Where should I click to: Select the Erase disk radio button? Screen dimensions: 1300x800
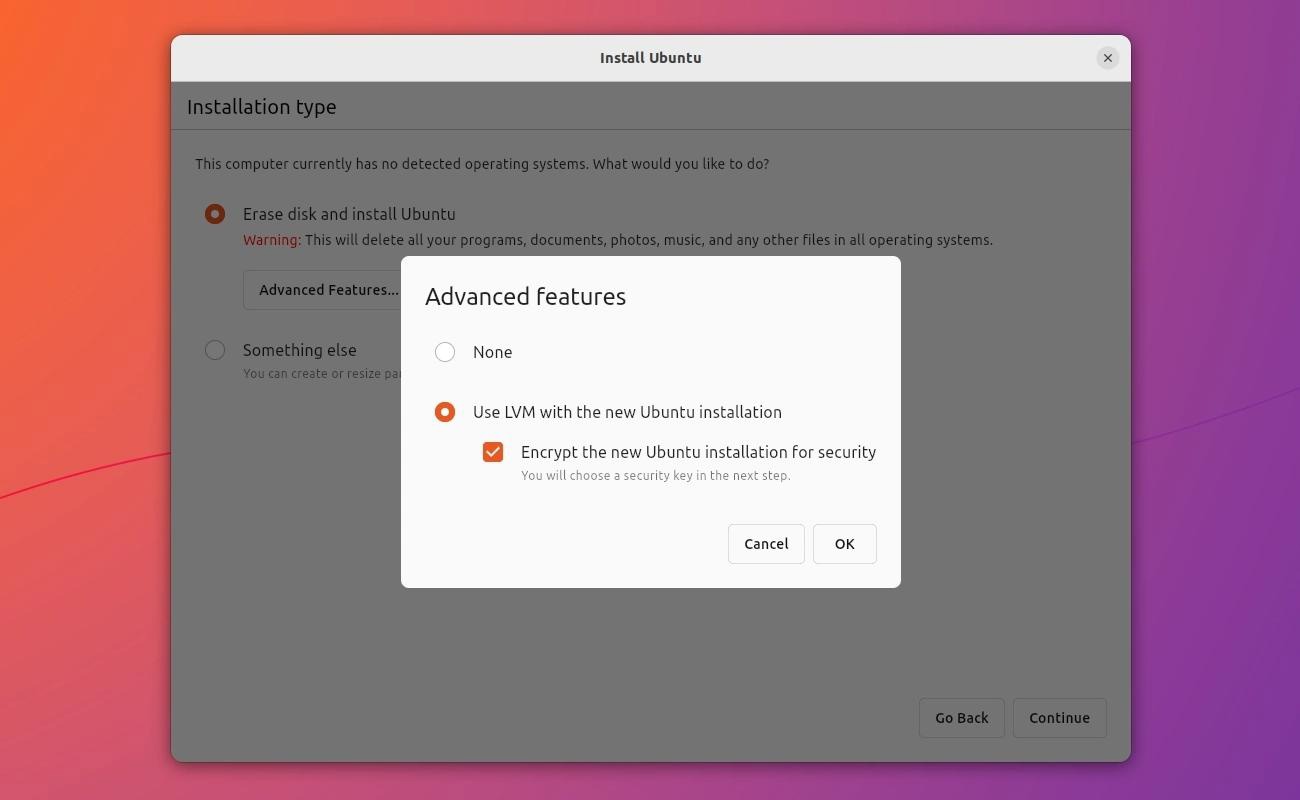coord(215,214)
